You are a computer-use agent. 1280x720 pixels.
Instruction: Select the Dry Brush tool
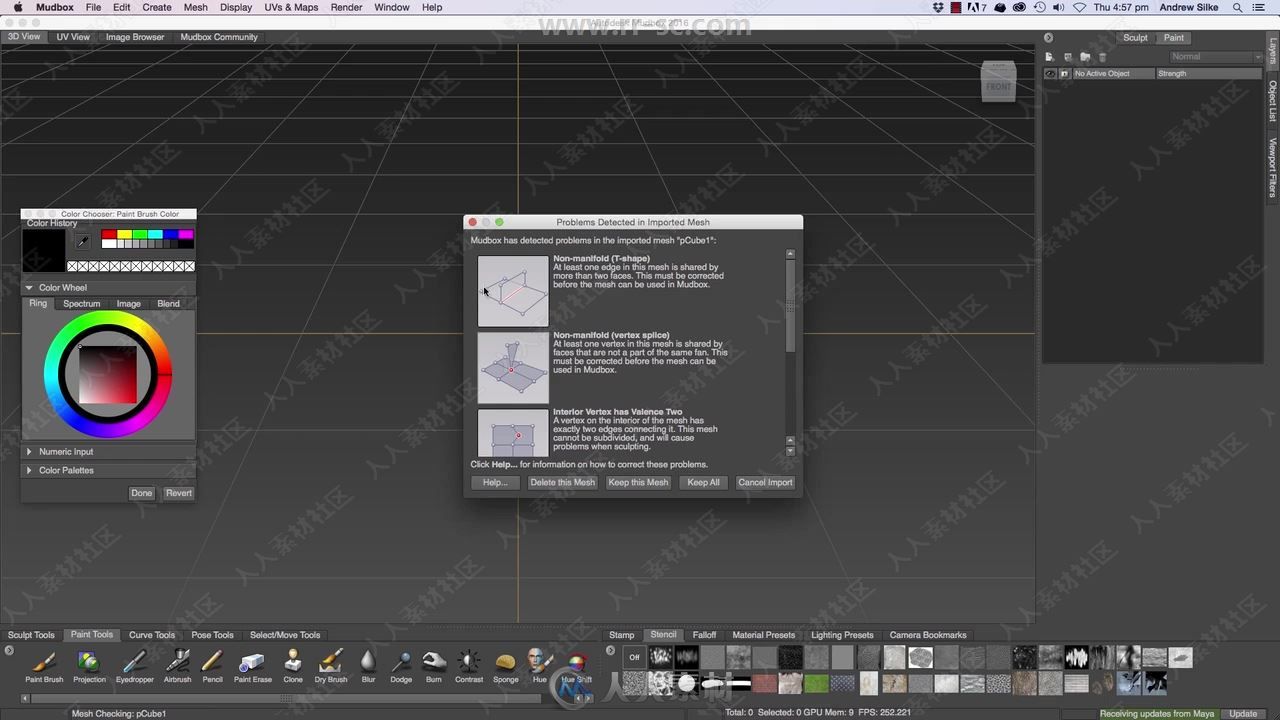[x=331, y=666]
